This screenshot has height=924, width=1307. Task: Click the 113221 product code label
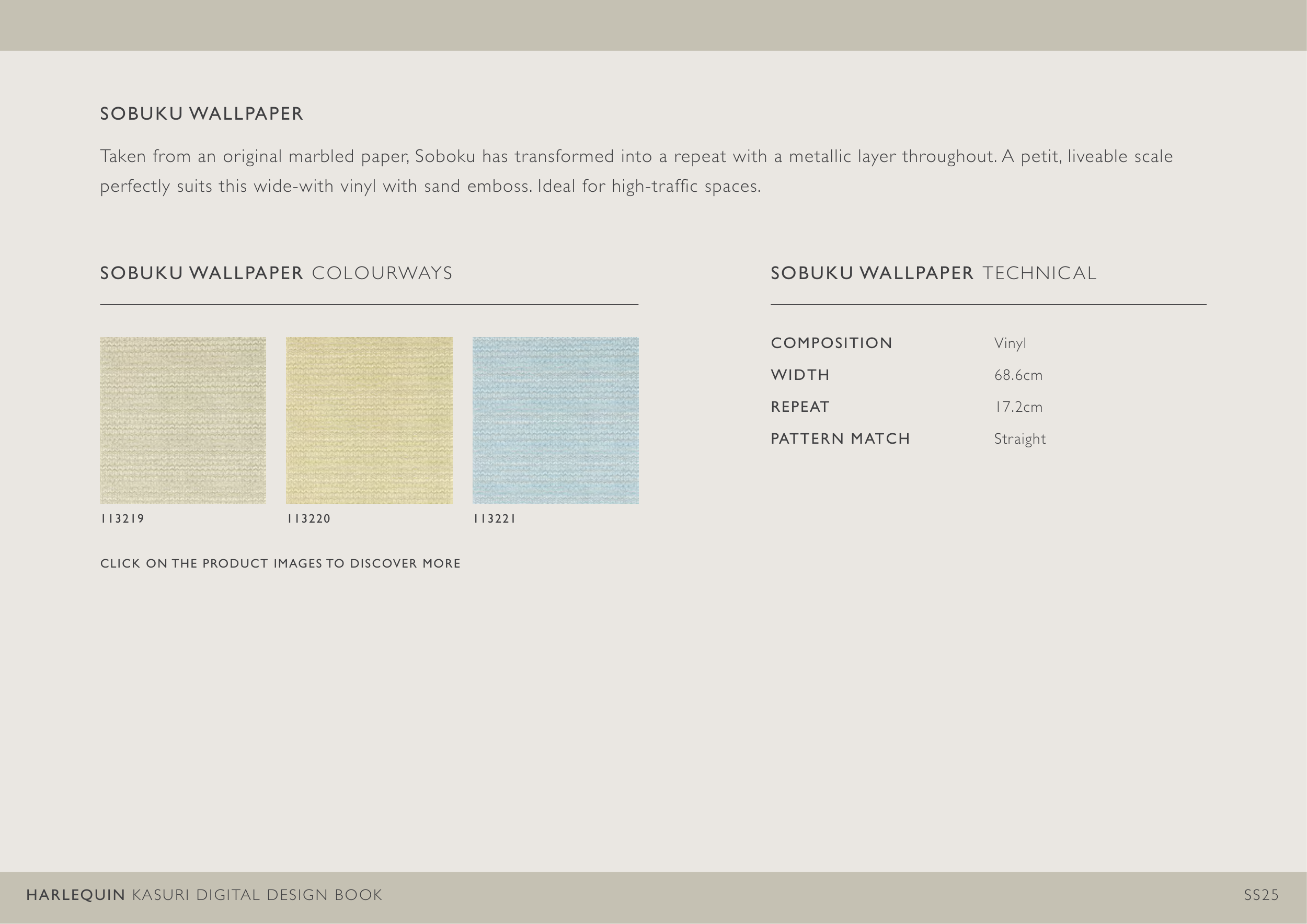(494, 518)
